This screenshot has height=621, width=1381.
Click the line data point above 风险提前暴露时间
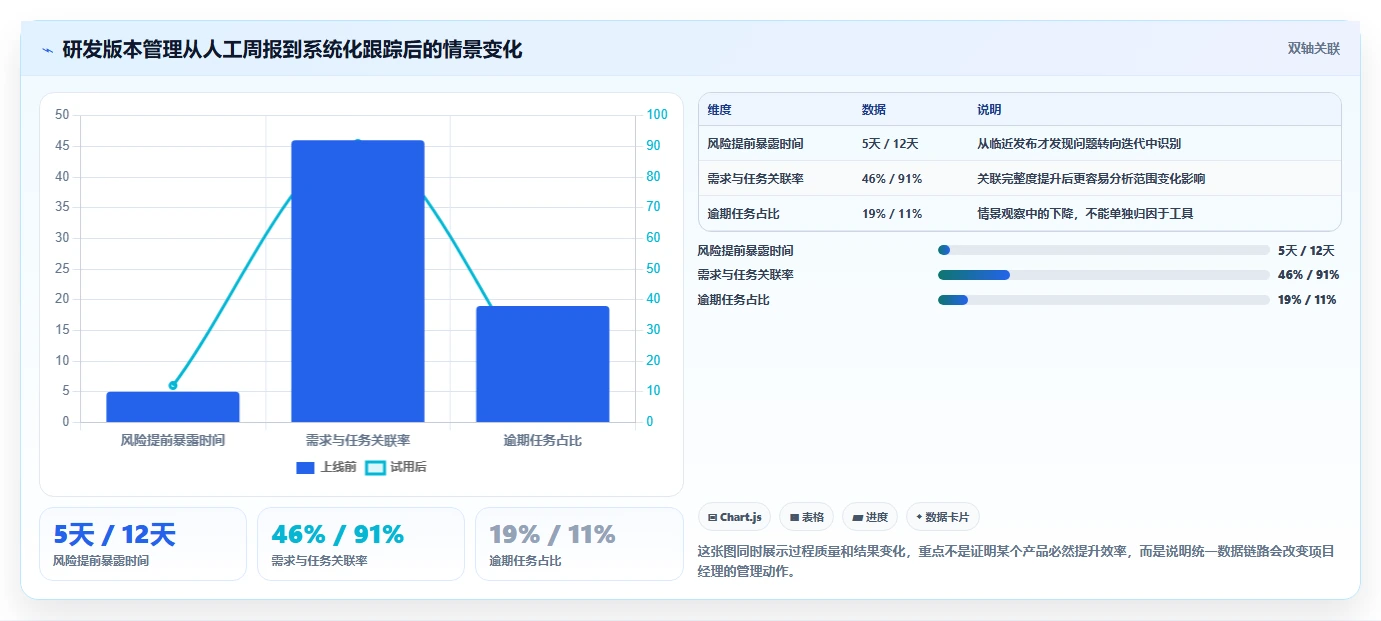(173, 385)
